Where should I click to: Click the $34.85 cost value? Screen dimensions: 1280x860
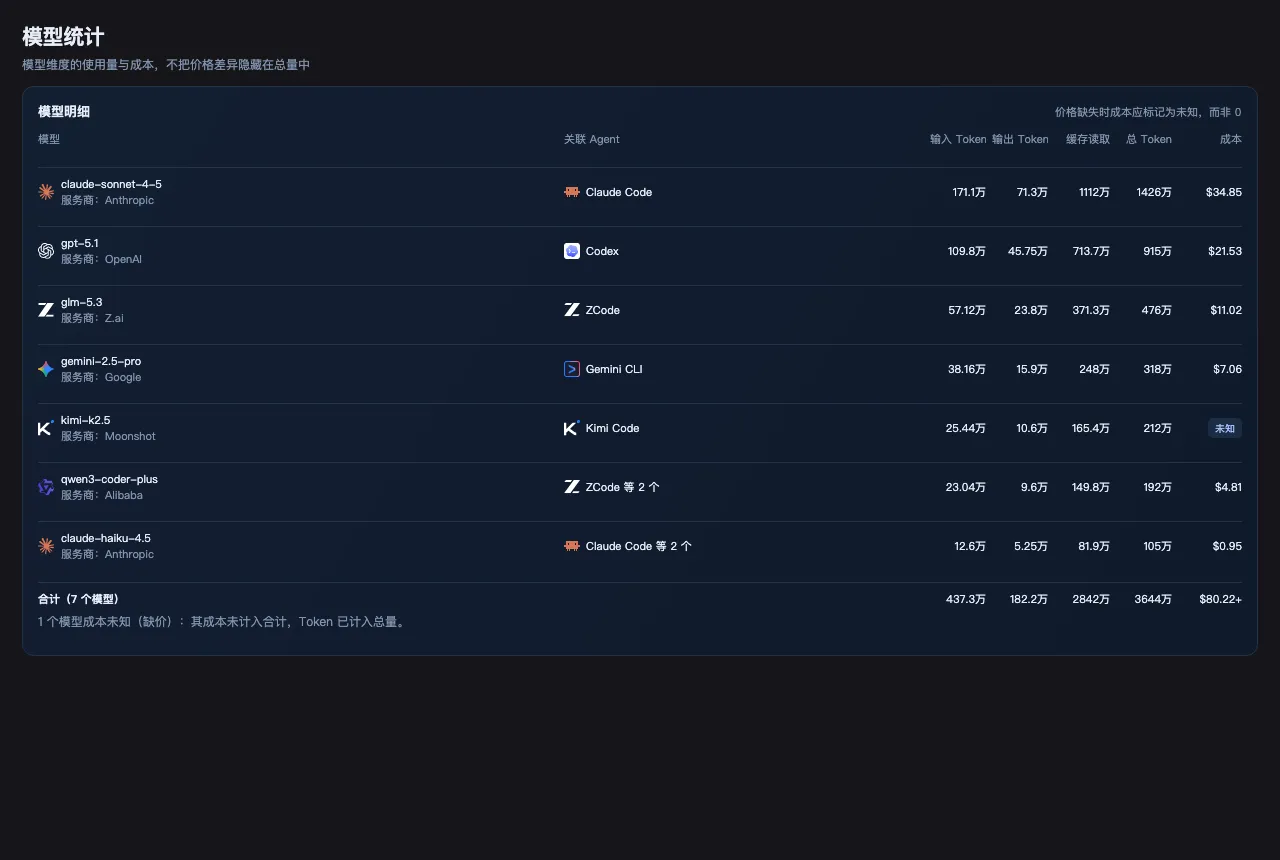(1224, 192)
